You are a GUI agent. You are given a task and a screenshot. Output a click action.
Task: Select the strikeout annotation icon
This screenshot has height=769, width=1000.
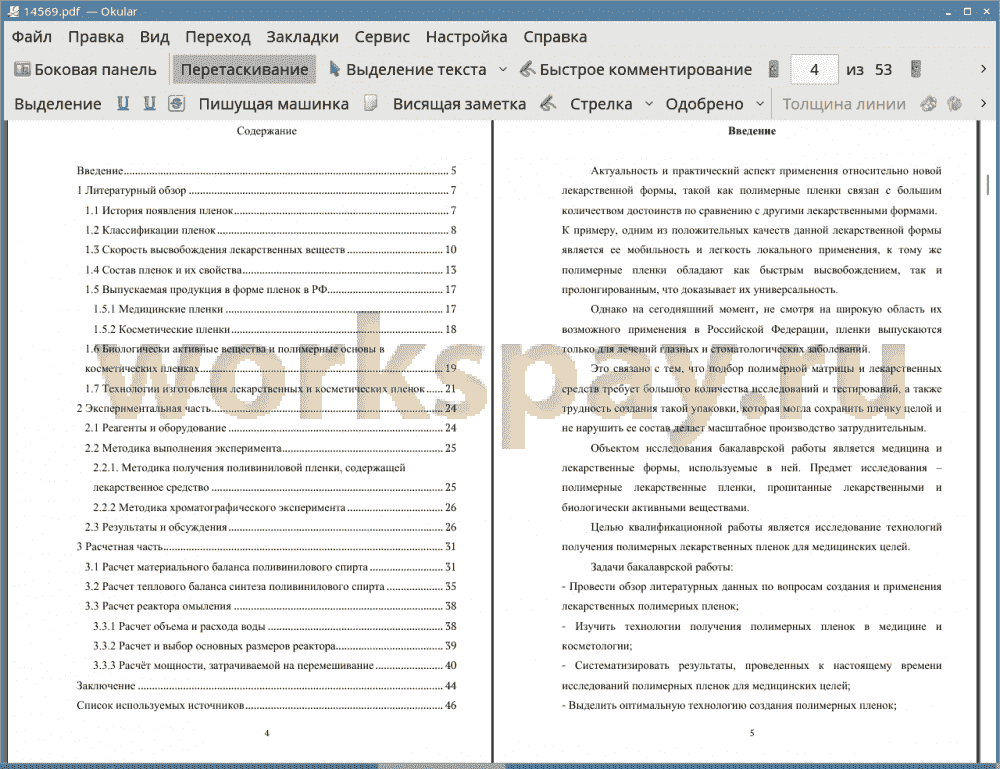(x=177, y=103)
